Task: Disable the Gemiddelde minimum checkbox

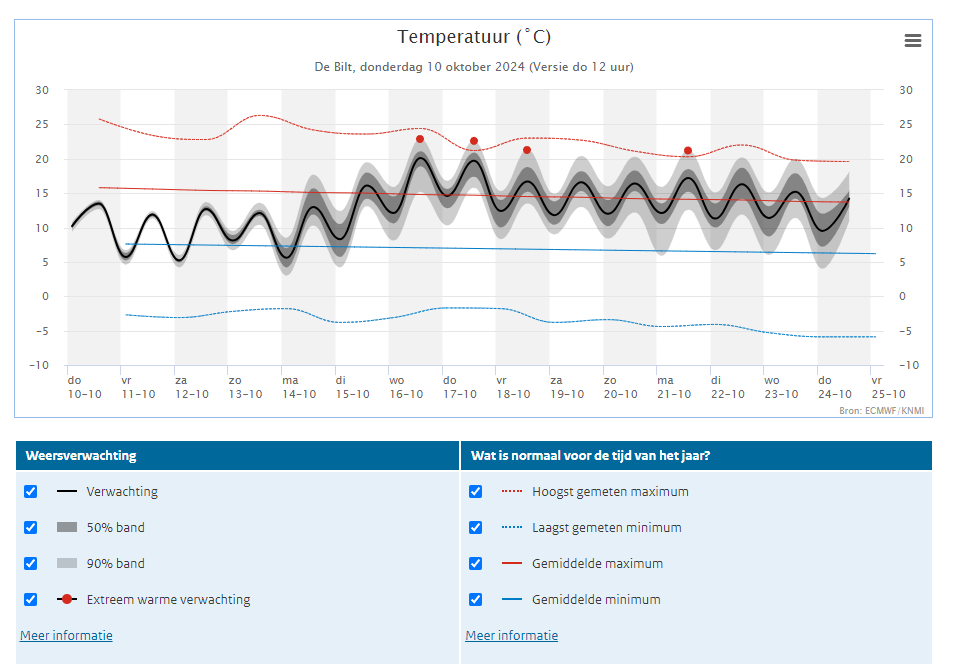Action: coord(476,599)
